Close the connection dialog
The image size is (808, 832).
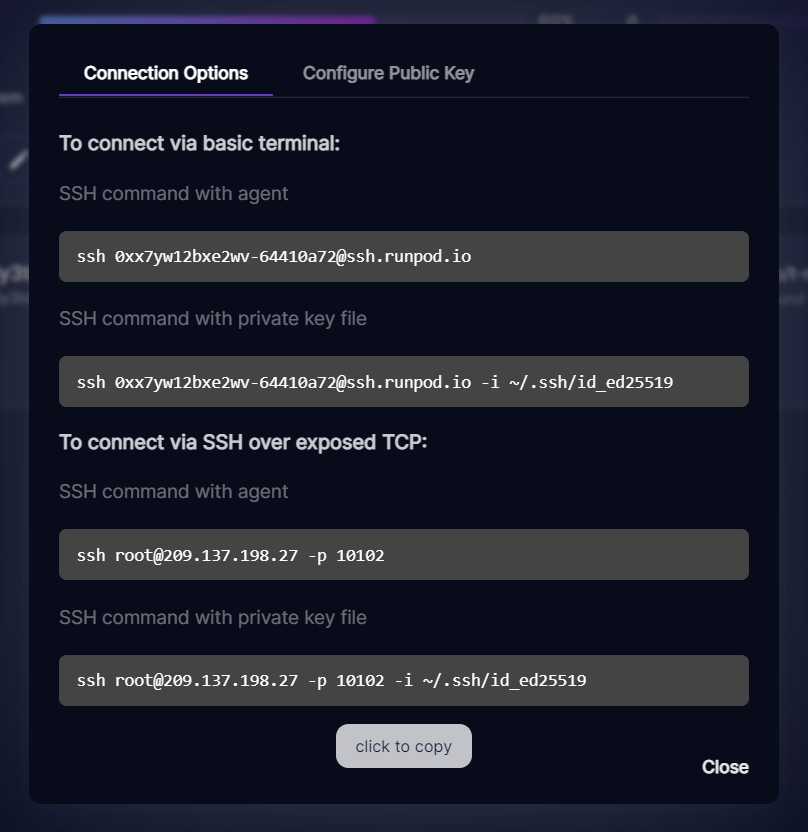[x=725, y=767]
